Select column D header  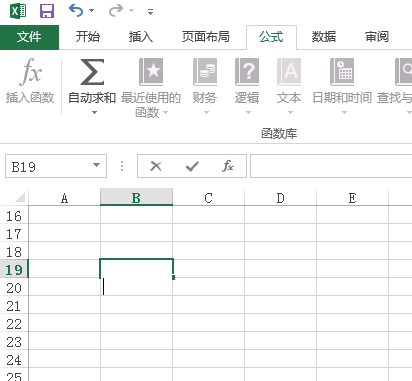pos(280,198)
